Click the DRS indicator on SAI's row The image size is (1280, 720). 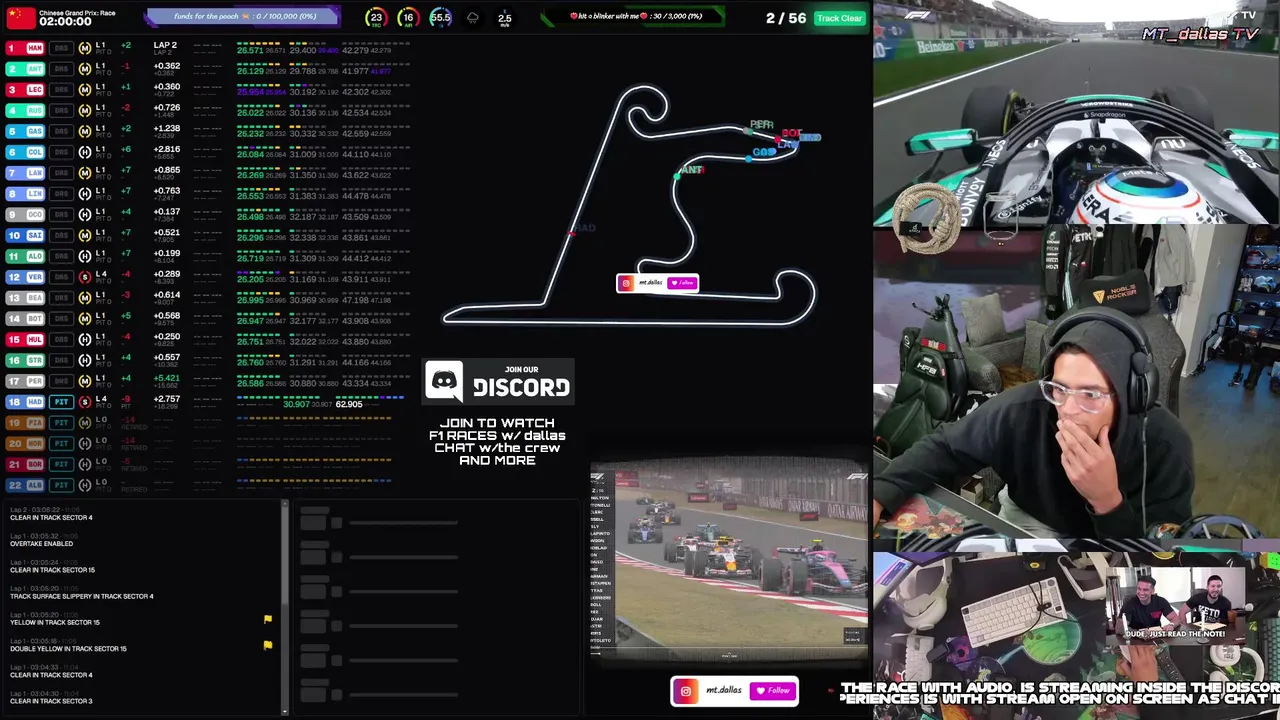62,235
